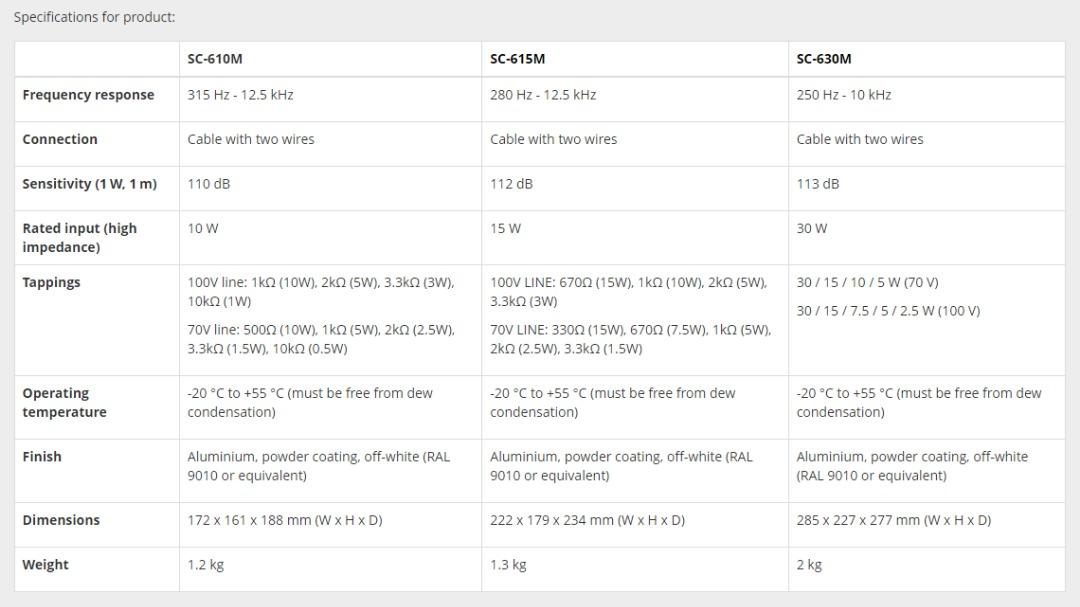The image size is (1080, 607).
Task: Click the 250 Hz - 10 kHz cell
Action: pyautogui.click(x=843, y=95)
